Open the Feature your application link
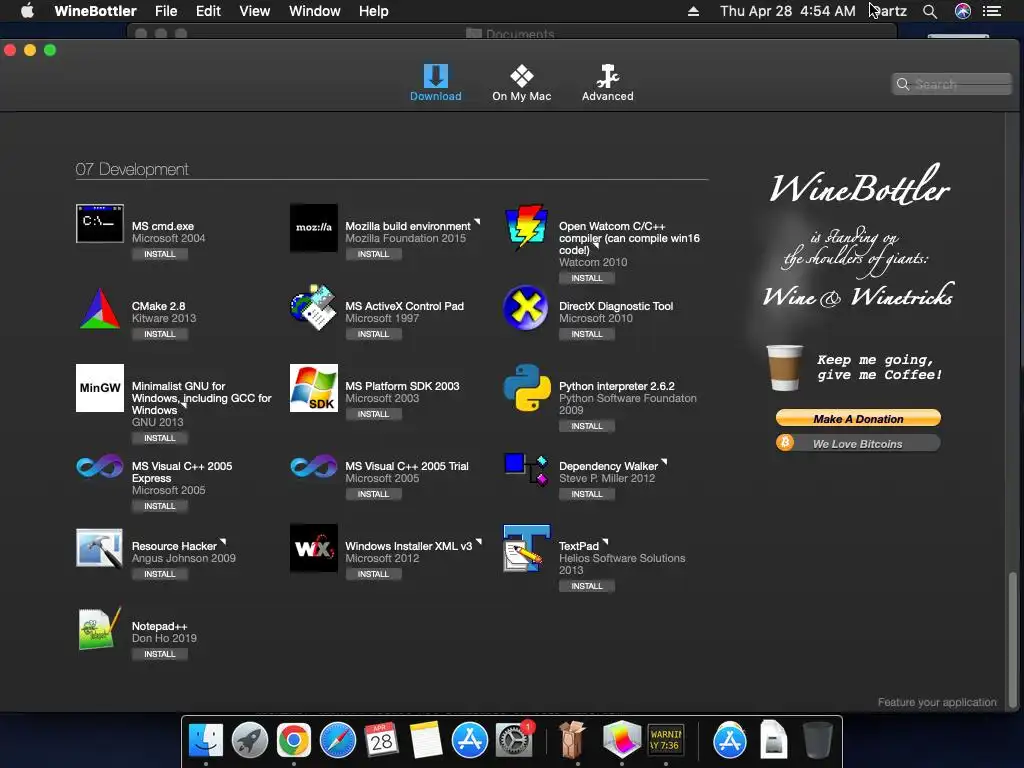 pos(937,702)
